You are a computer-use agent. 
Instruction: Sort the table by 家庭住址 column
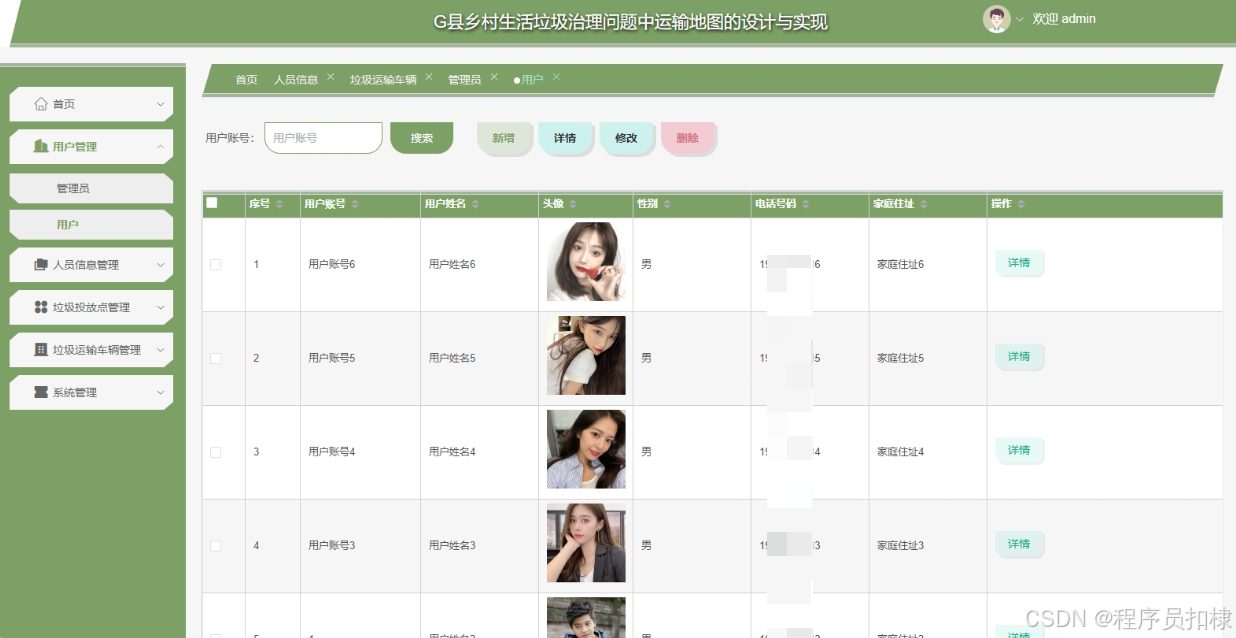point(923,204)
